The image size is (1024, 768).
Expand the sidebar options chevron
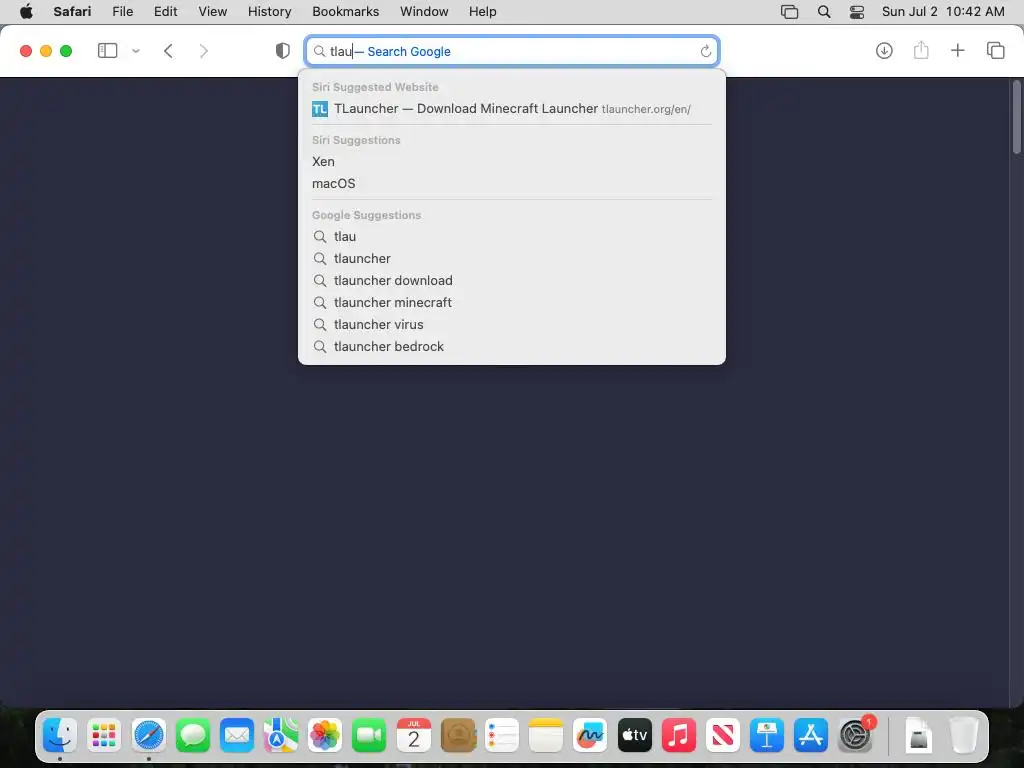136,51
